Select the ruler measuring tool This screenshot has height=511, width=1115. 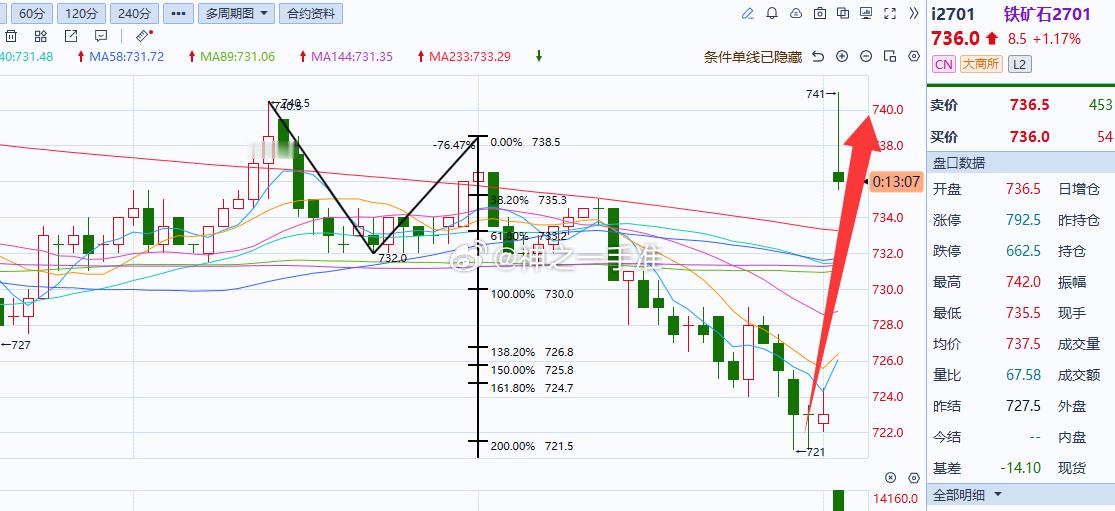(143, 36)
